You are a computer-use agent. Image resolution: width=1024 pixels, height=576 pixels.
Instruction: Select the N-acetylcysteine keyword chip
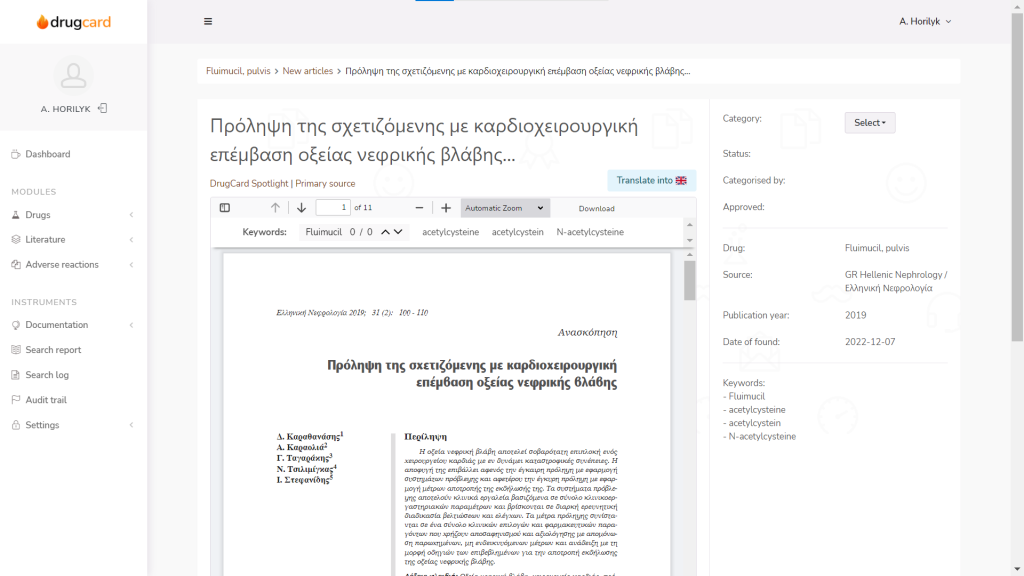tap(590, 232)
